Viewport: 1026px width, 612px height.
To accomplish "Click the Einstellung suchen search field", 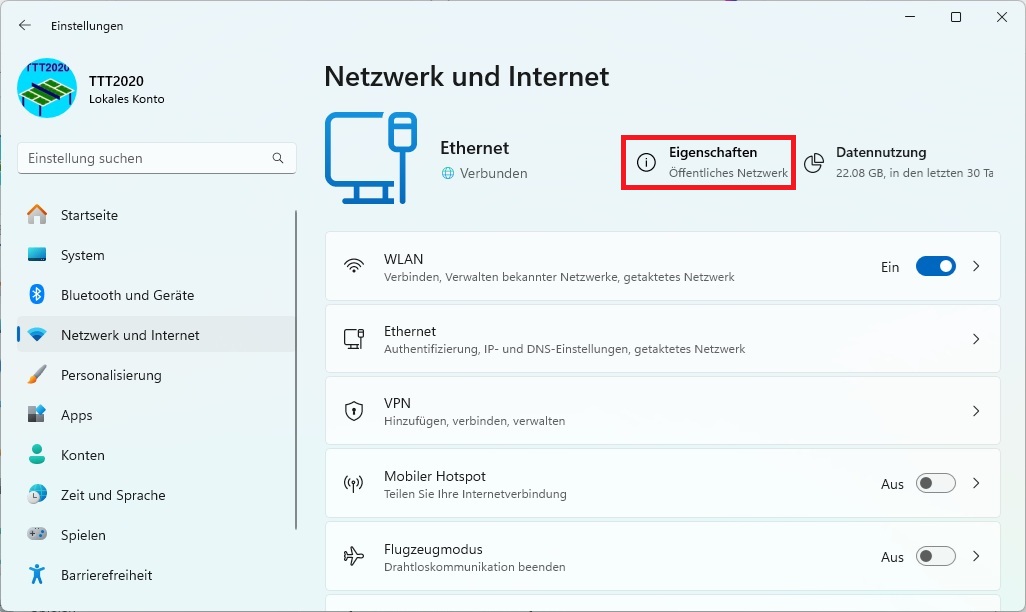I will [x=157, y=158].
